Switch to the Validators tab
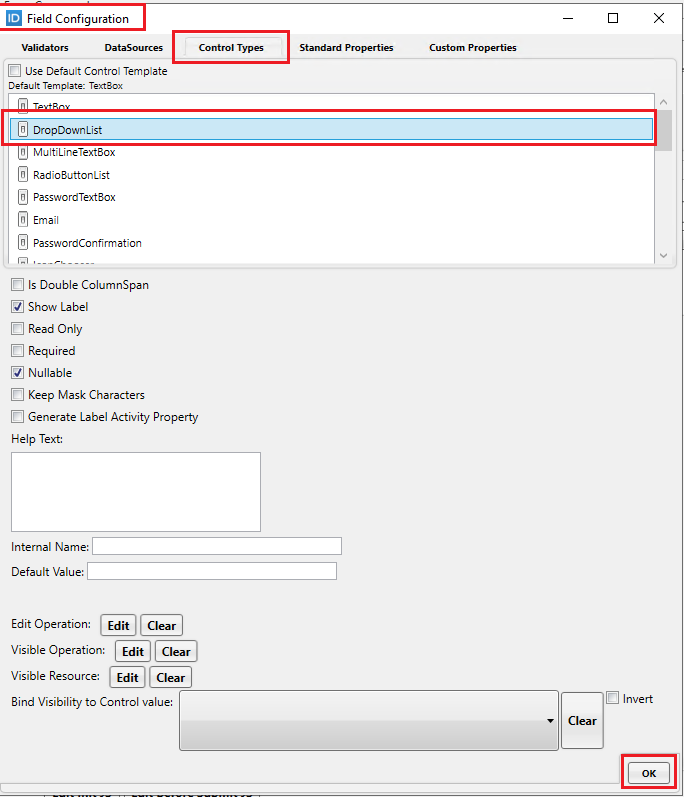 (x=45, y=47)
